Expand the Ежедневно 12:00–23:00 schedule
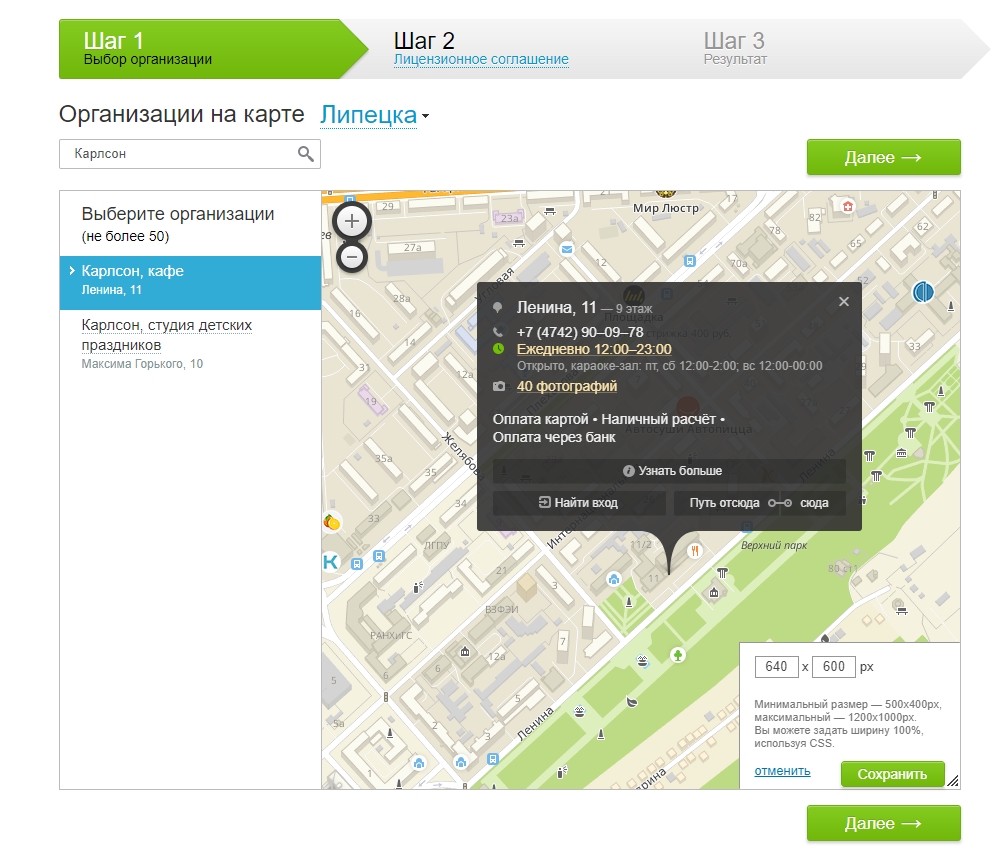 (594, 349)
